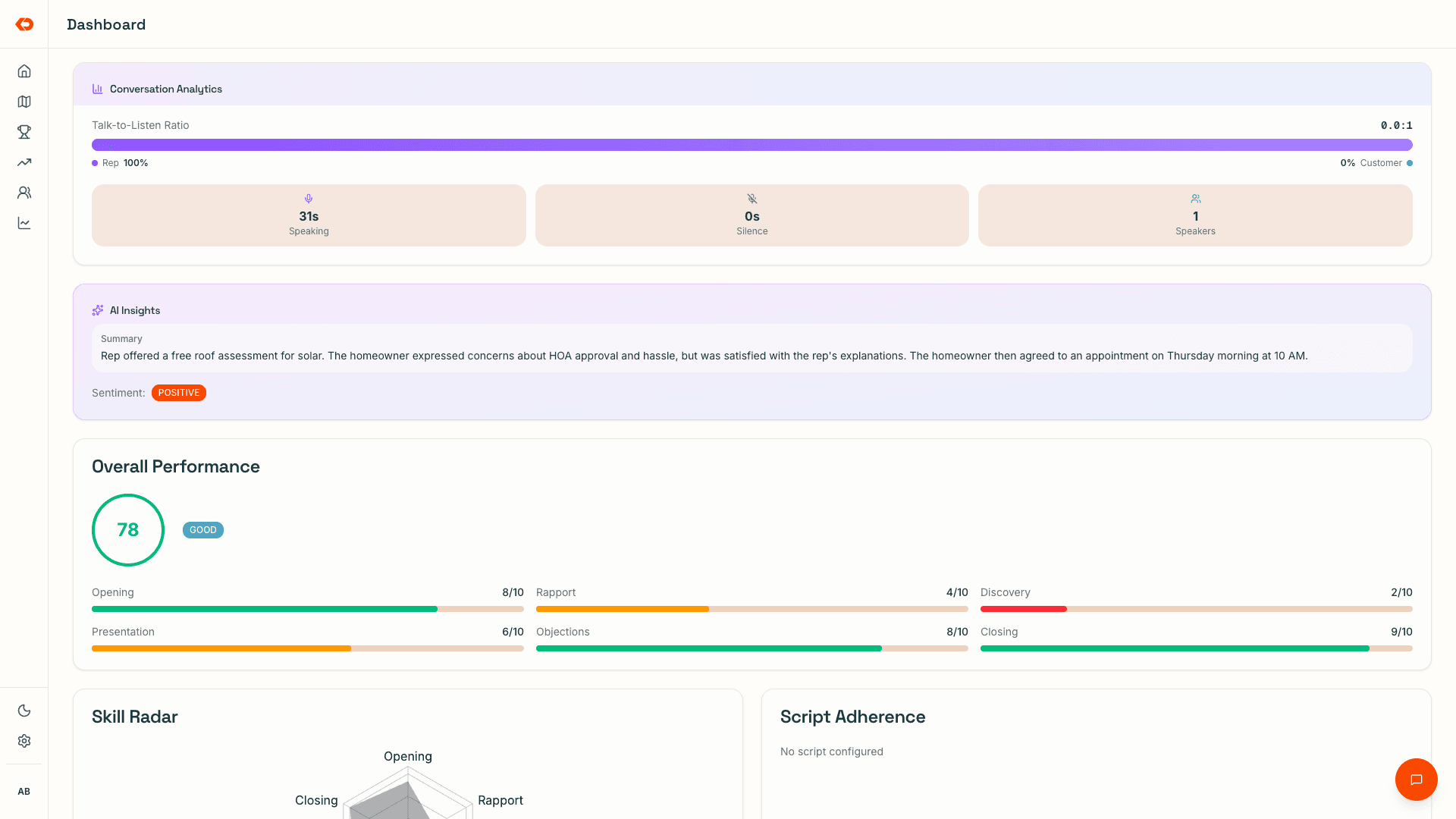Click the orange app logo
The image size is (1456, 819).
click(x=24, y=24)
